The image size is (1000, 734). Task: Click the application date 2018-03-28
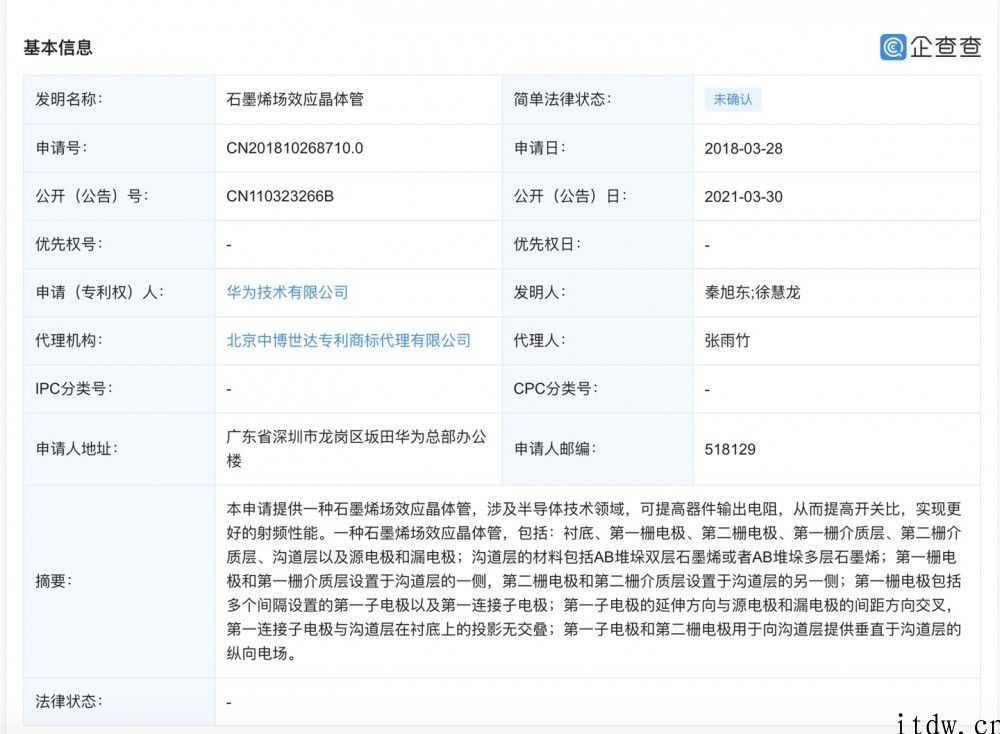pos(743,148)
